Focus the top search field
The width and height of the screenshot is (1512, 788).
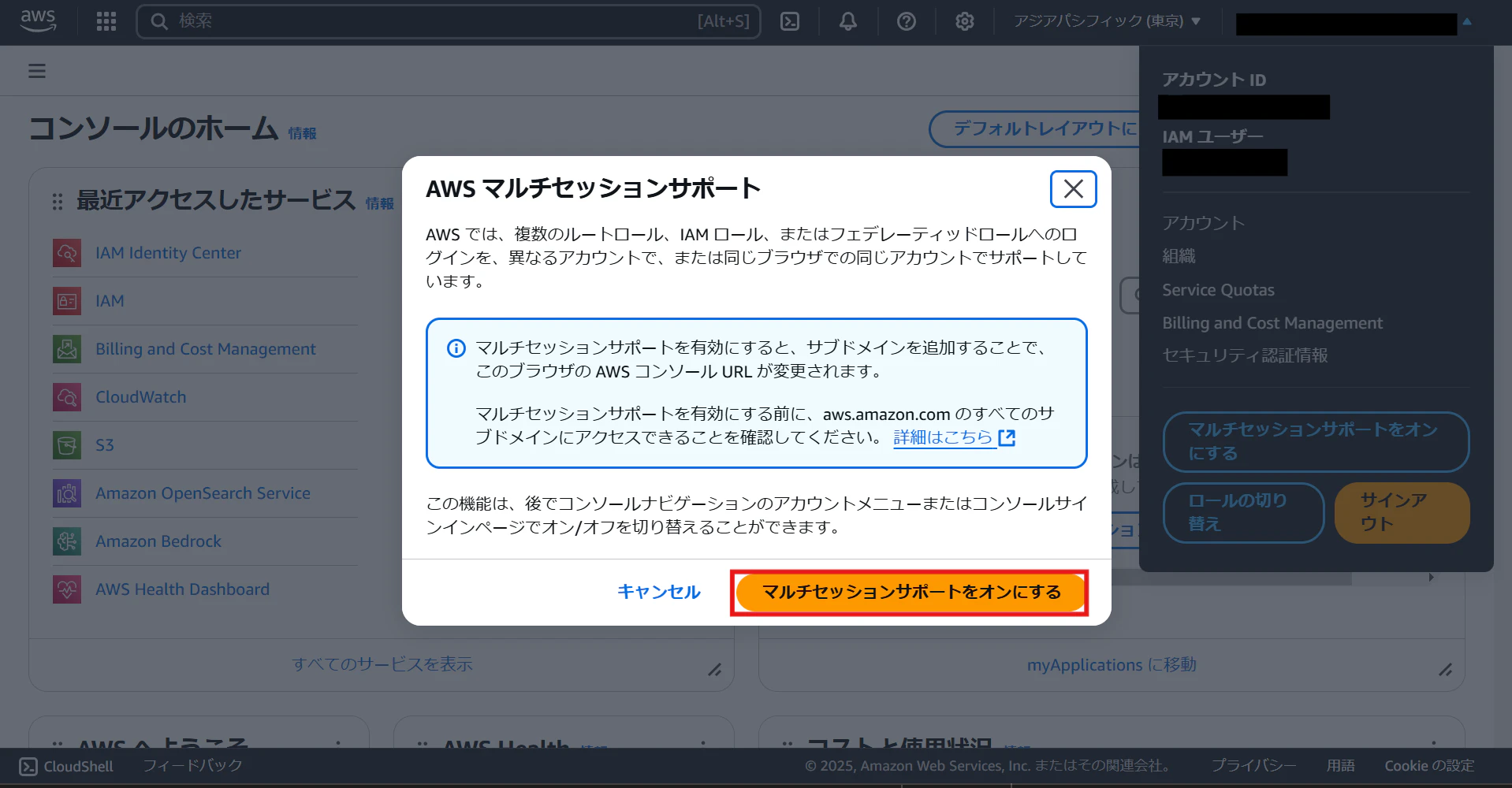[449, 21]
